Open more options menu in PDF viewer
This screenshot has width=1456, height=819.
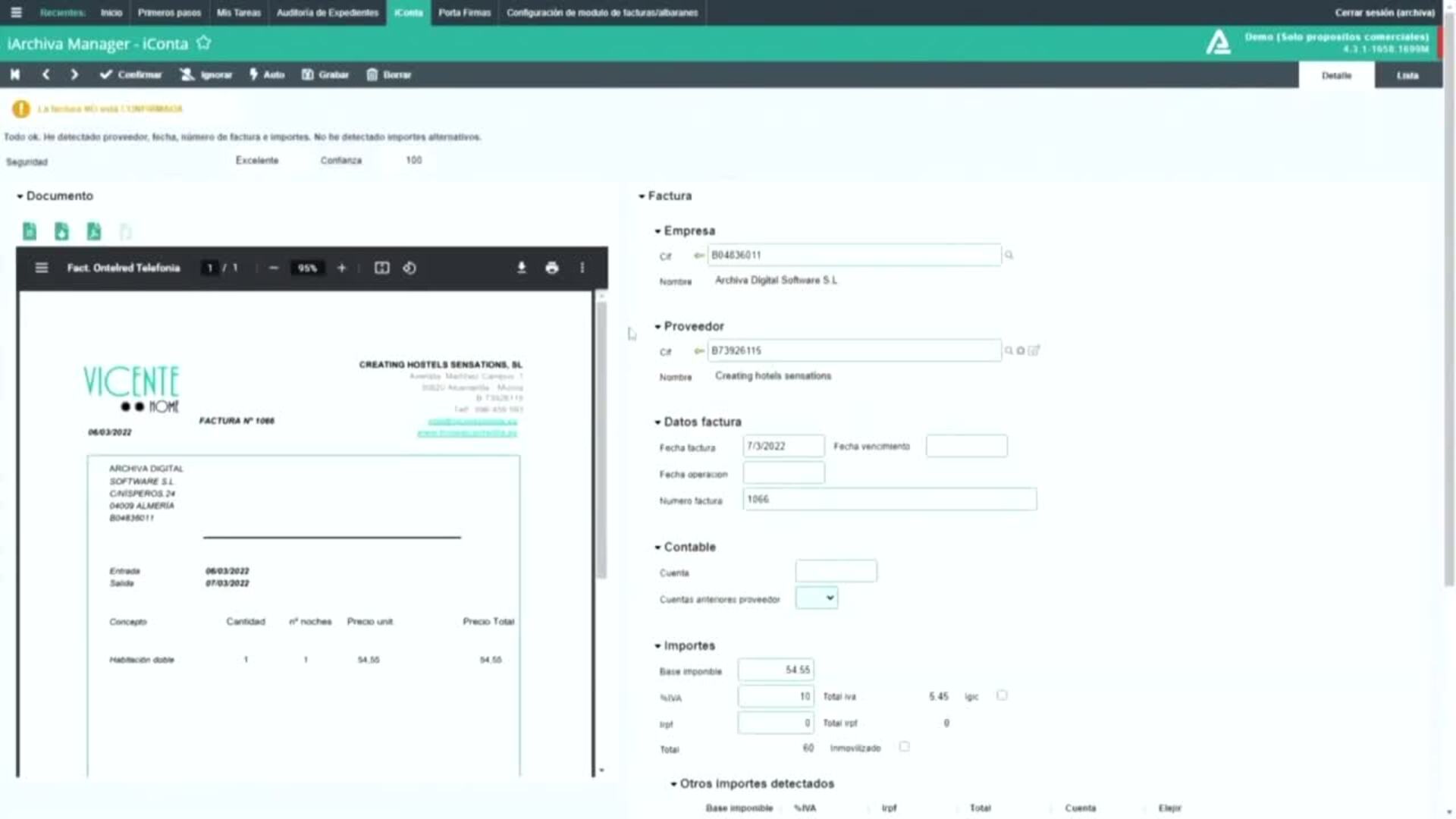click(x=582, y=268)
